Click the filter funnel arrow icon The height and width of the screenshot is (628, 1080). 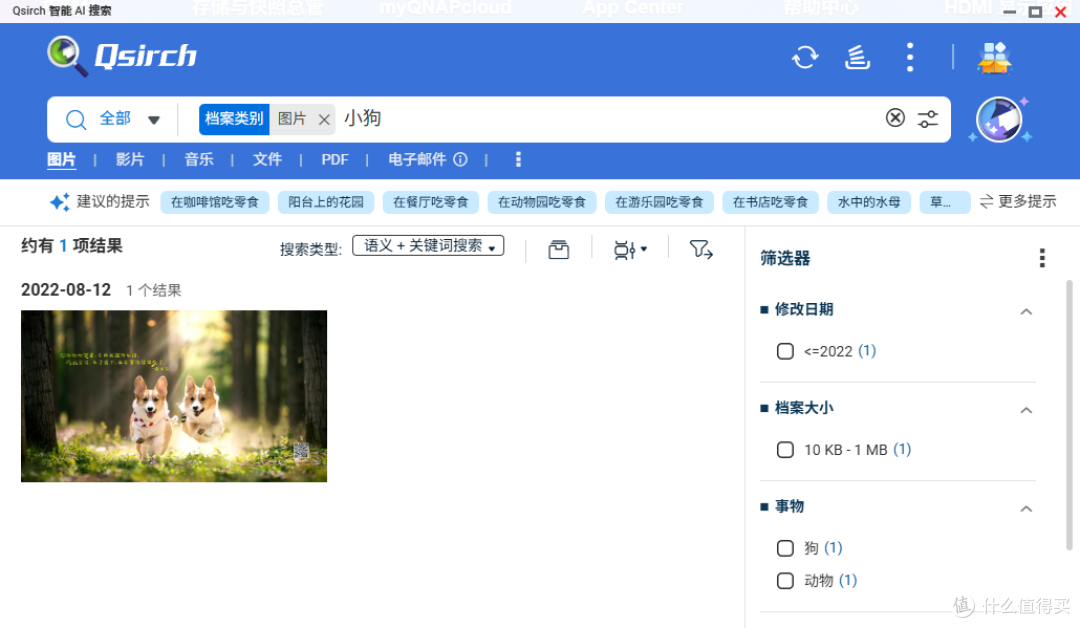(x=700, y=249)
